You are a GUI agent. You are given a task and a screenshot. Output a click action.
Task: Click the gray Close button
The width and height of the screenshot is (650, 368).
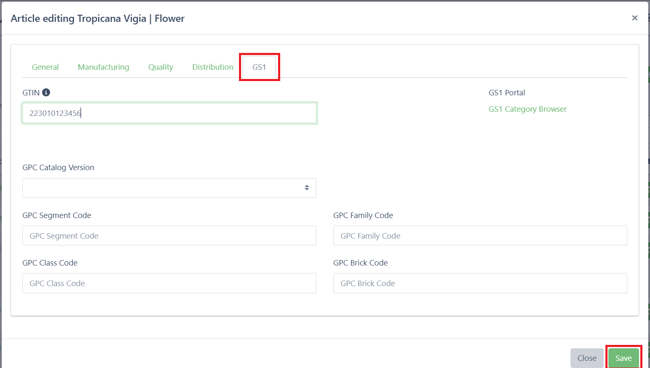point(587,358)
